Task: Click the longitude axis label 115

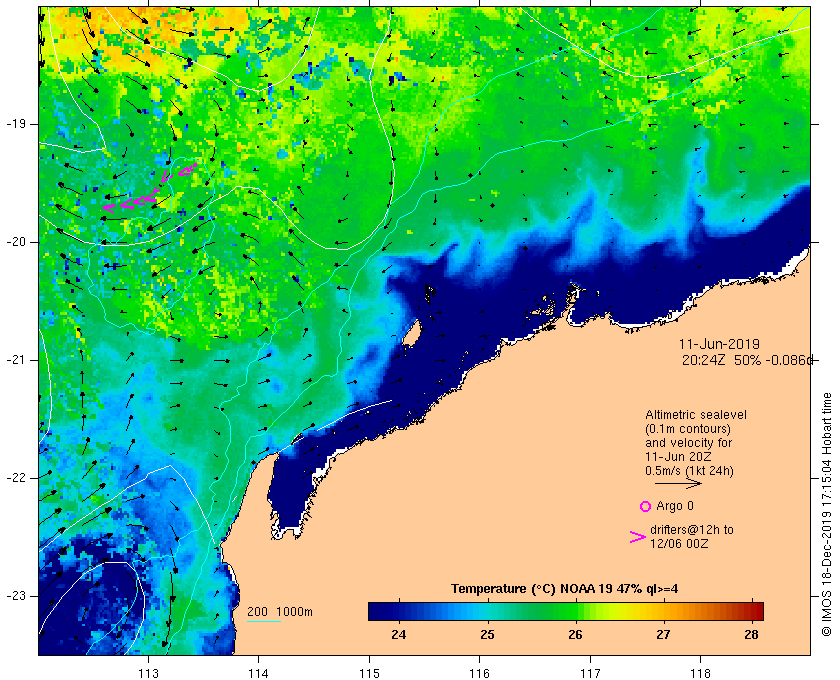Action: (369, 674)
